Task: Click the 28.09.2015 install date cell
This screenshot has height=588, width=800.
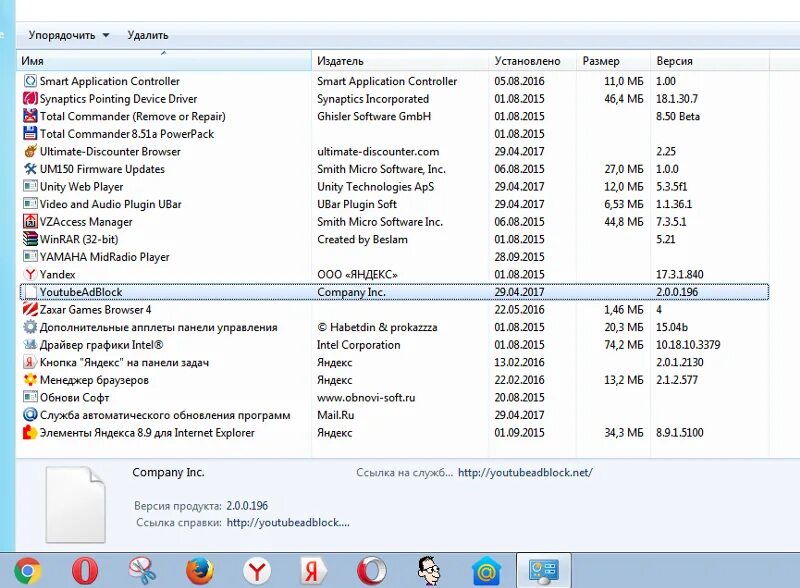Action: tap(519, 257)
